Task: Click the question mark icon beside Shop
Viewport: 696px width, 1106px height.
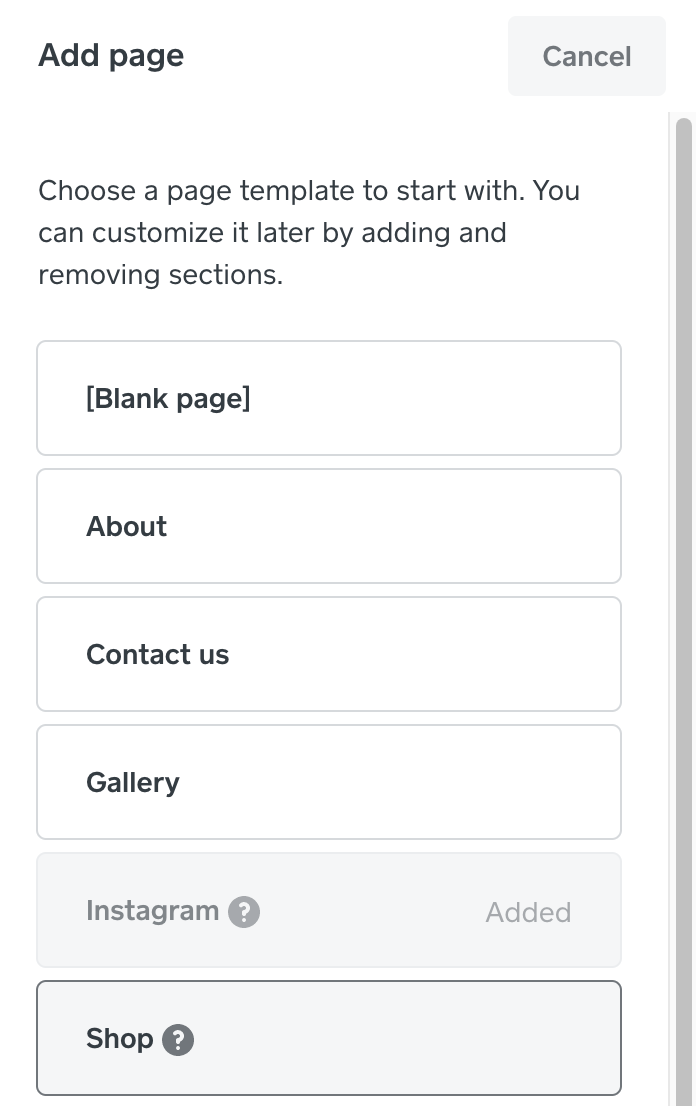Action: tap(178, 1040)
